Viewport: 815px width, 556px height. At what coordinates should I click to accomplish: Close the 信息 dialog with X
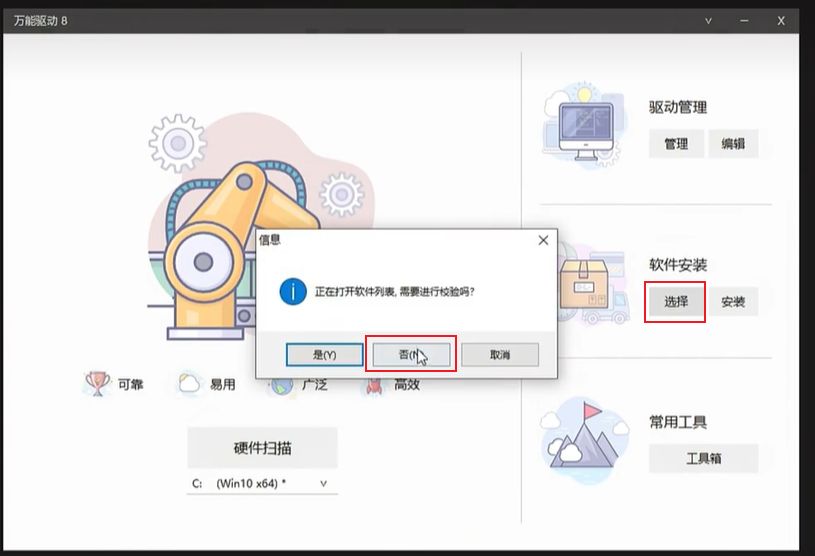(x=543, y=240)
